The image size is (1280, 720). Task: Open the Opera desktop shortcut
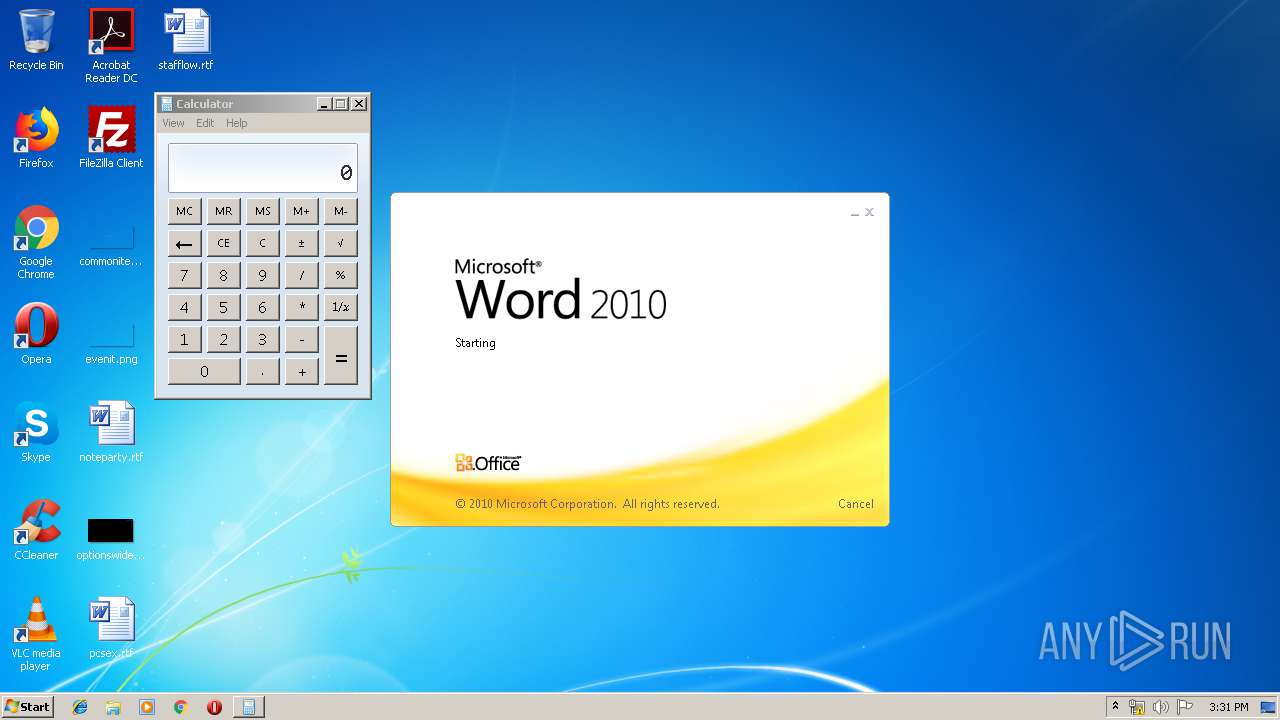pos(36,334)
